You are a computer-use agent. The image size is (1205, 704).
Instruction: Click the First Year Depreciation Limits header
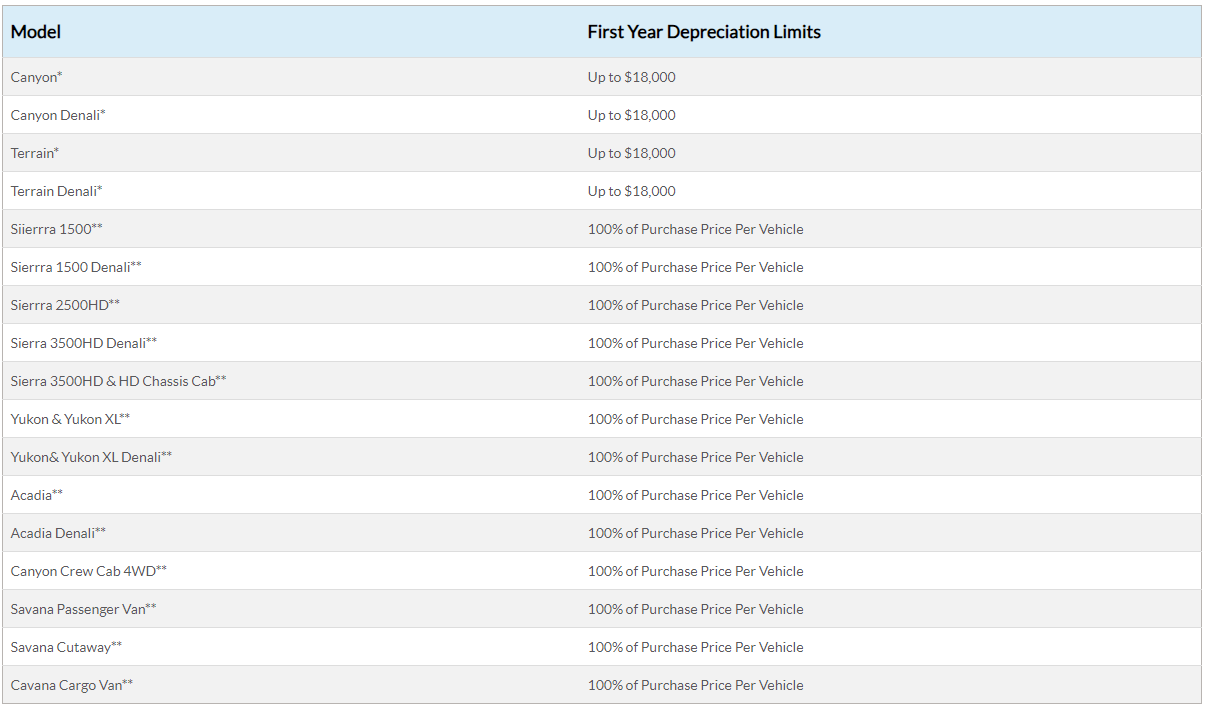click(x=704, y=32)
